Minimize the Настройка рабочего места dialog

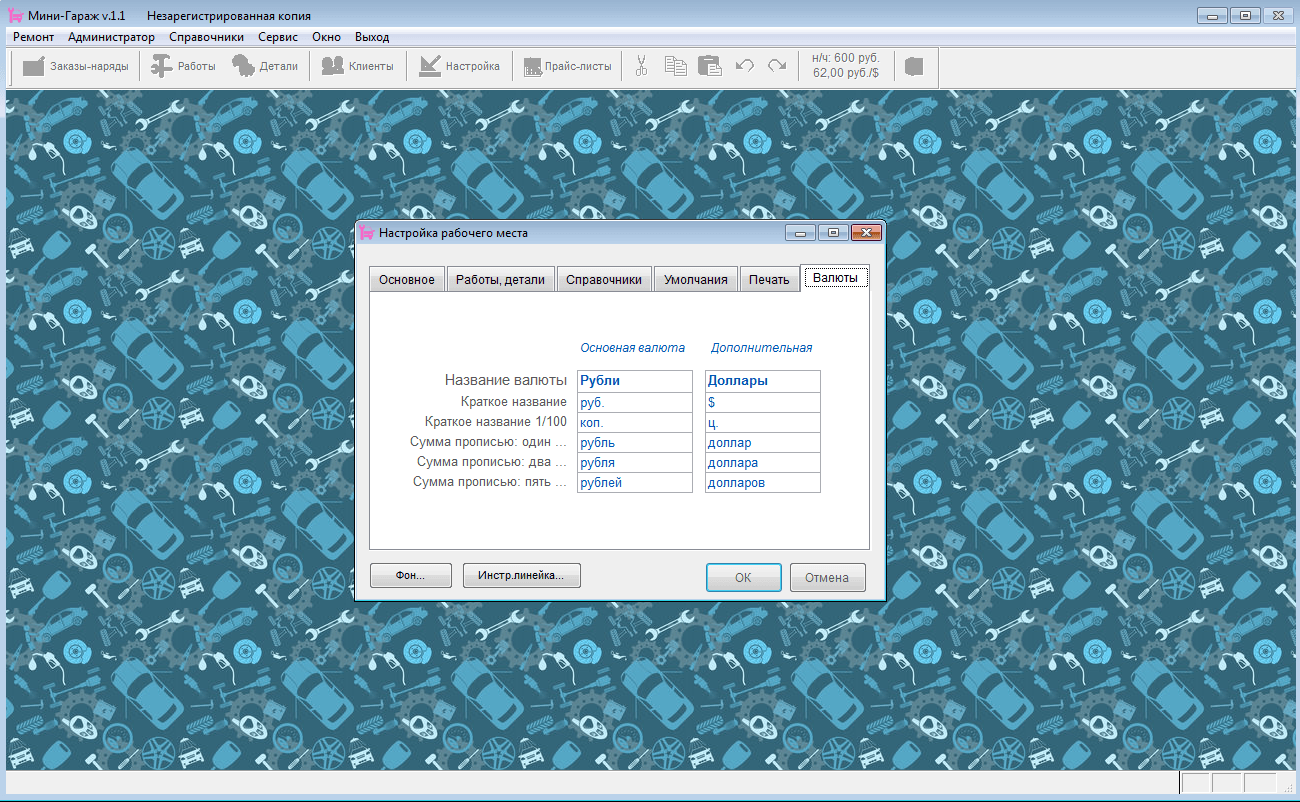pos(800,233)
